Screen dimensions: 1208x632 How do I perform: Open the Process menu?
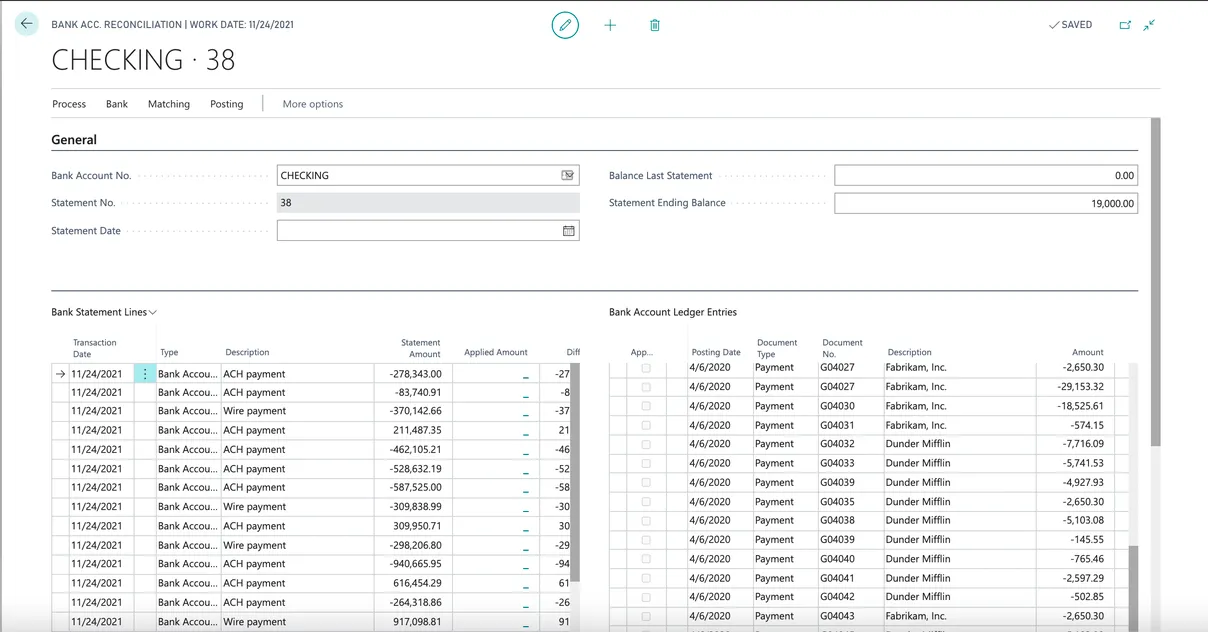69,104
